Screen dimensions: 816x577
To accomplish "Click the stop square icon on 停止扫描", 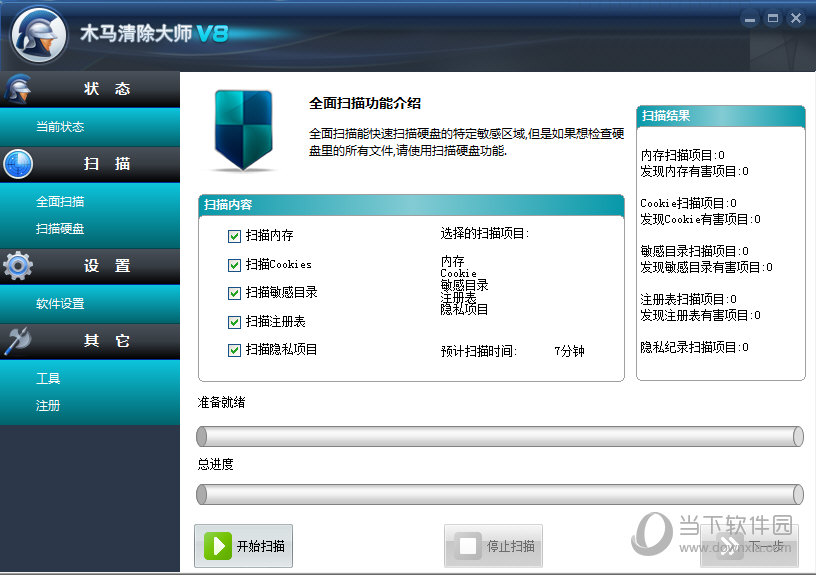I will [x=467, y=546].
